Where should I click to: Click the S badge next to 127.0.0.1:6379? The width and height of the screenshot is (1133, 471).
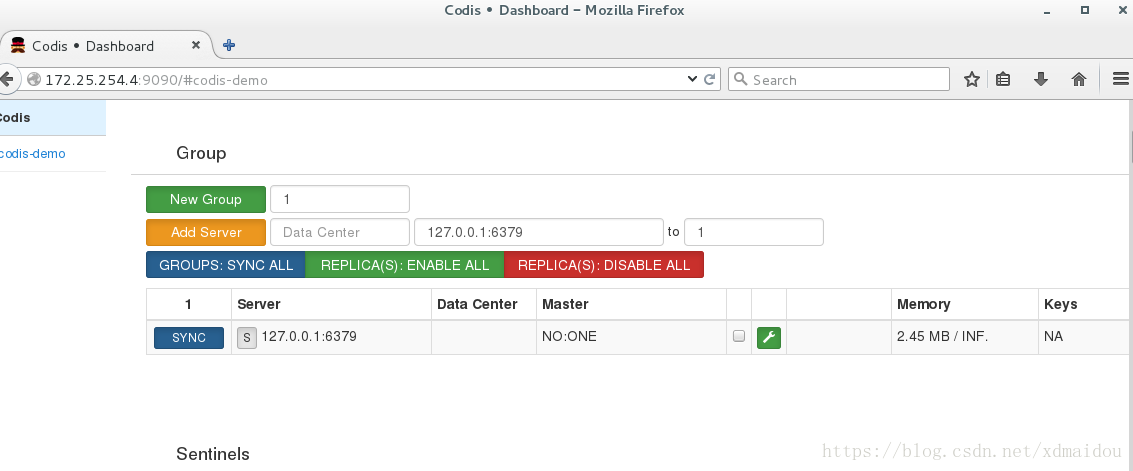pyautogui.click(x=247, y=337)
